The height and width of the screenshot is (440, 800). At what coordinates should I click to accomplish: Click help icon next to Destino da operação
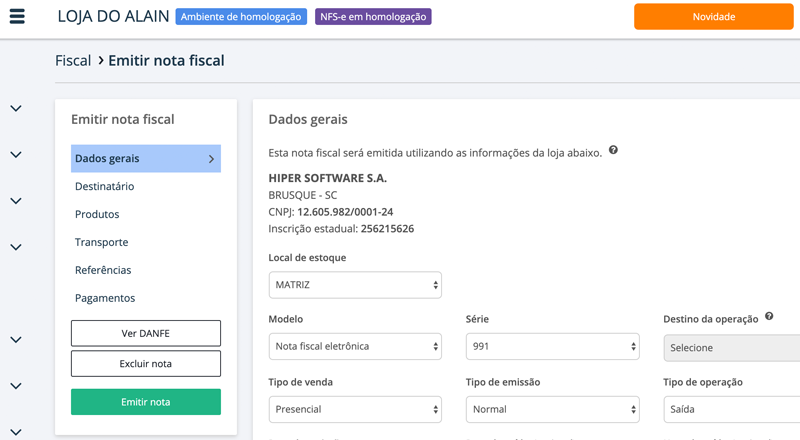click(x=769, y=317)
